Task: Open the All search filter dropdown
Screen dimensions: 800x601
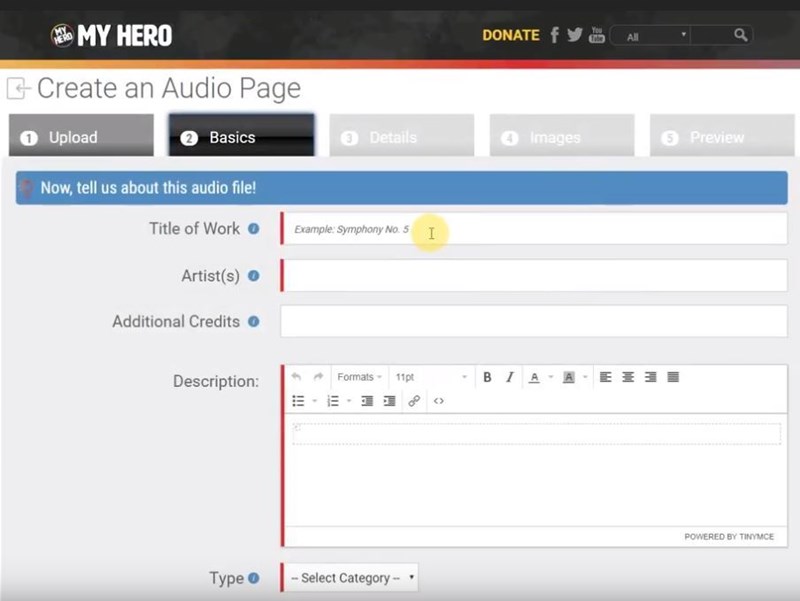Action: click(x=651, y=36)
